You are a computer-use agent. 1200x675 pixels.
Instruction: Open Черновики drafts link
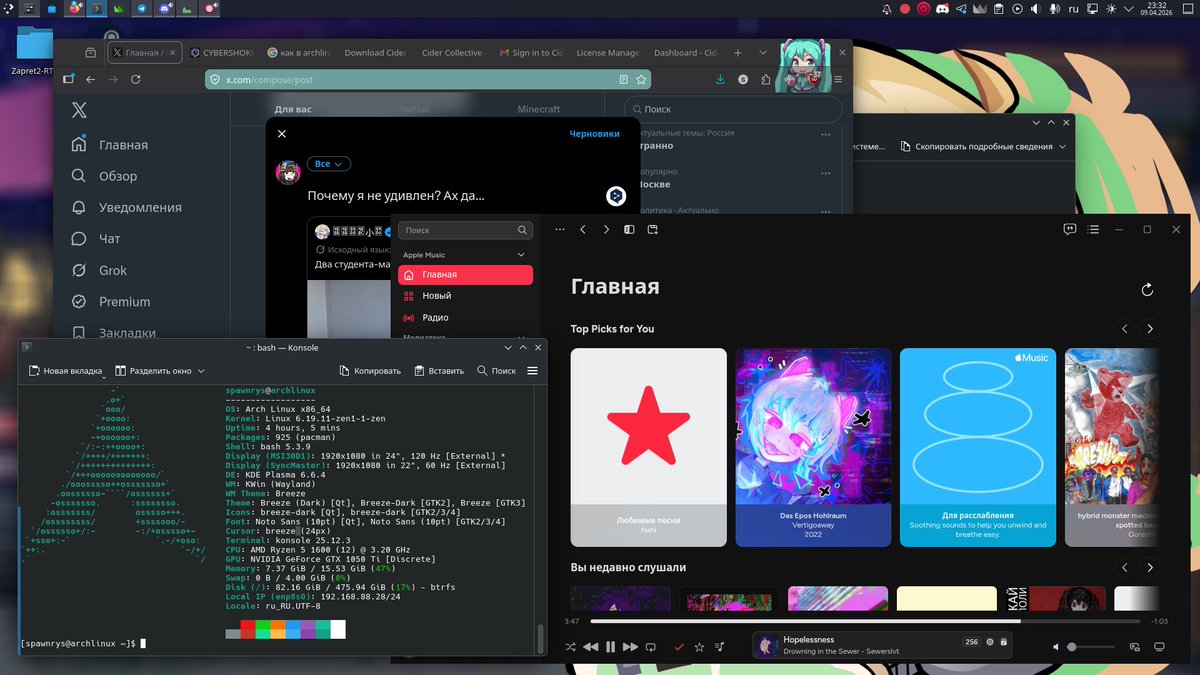[595, 133]
